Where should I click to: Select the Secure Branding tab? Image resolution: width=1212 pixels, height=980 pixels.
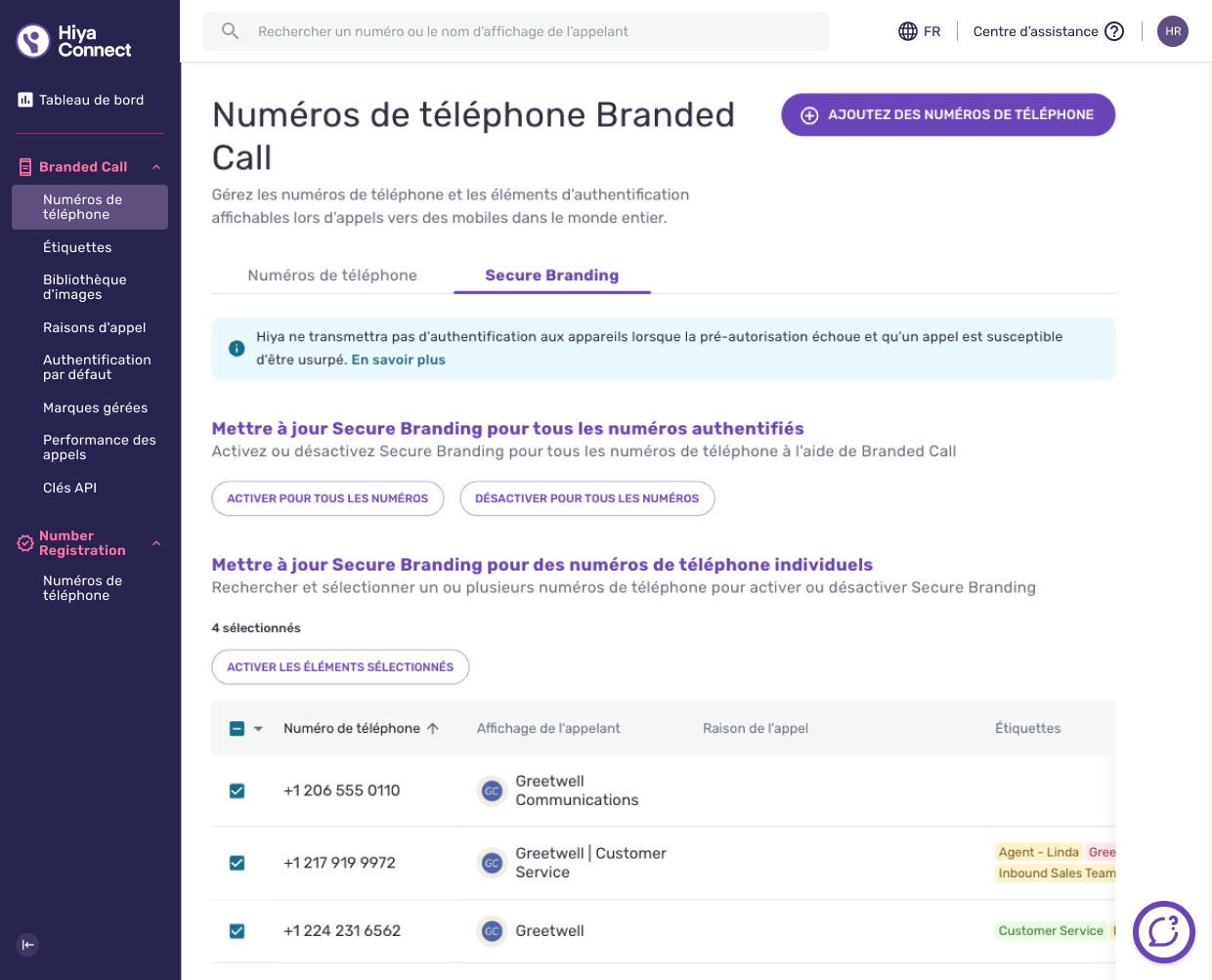coord(552,276)
